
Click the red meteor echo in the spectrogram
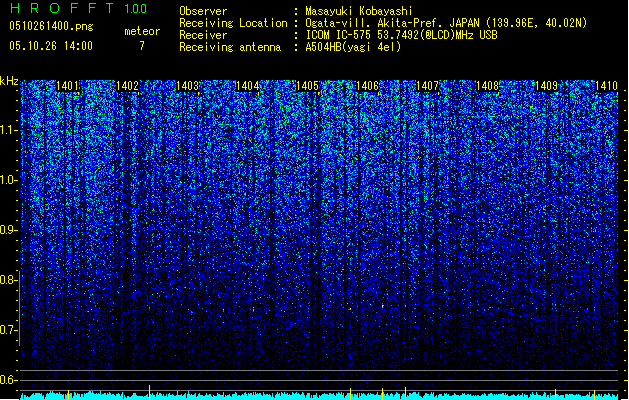(x=150, y=309)
